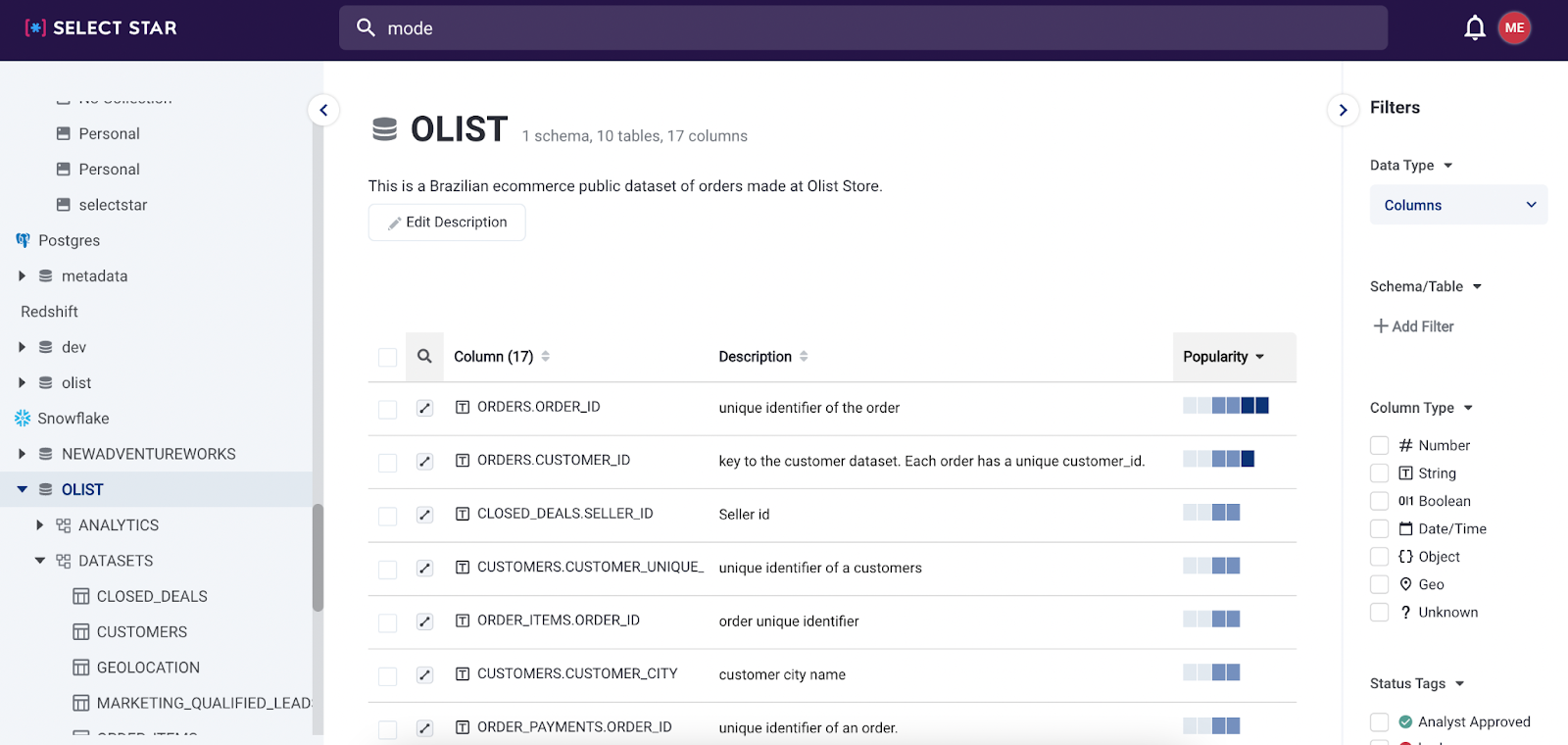
Task: Enable the String column type filter
Action: pyautogui.click(x=1379, y=472)
